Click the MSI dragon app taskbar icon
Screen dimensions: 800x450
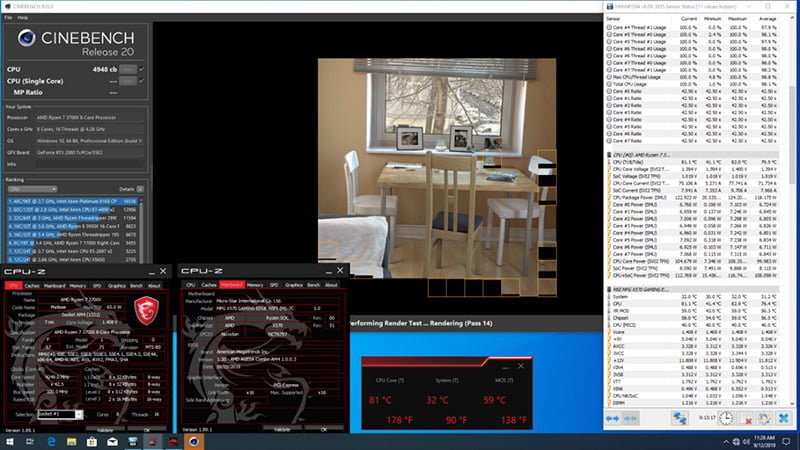173,442
